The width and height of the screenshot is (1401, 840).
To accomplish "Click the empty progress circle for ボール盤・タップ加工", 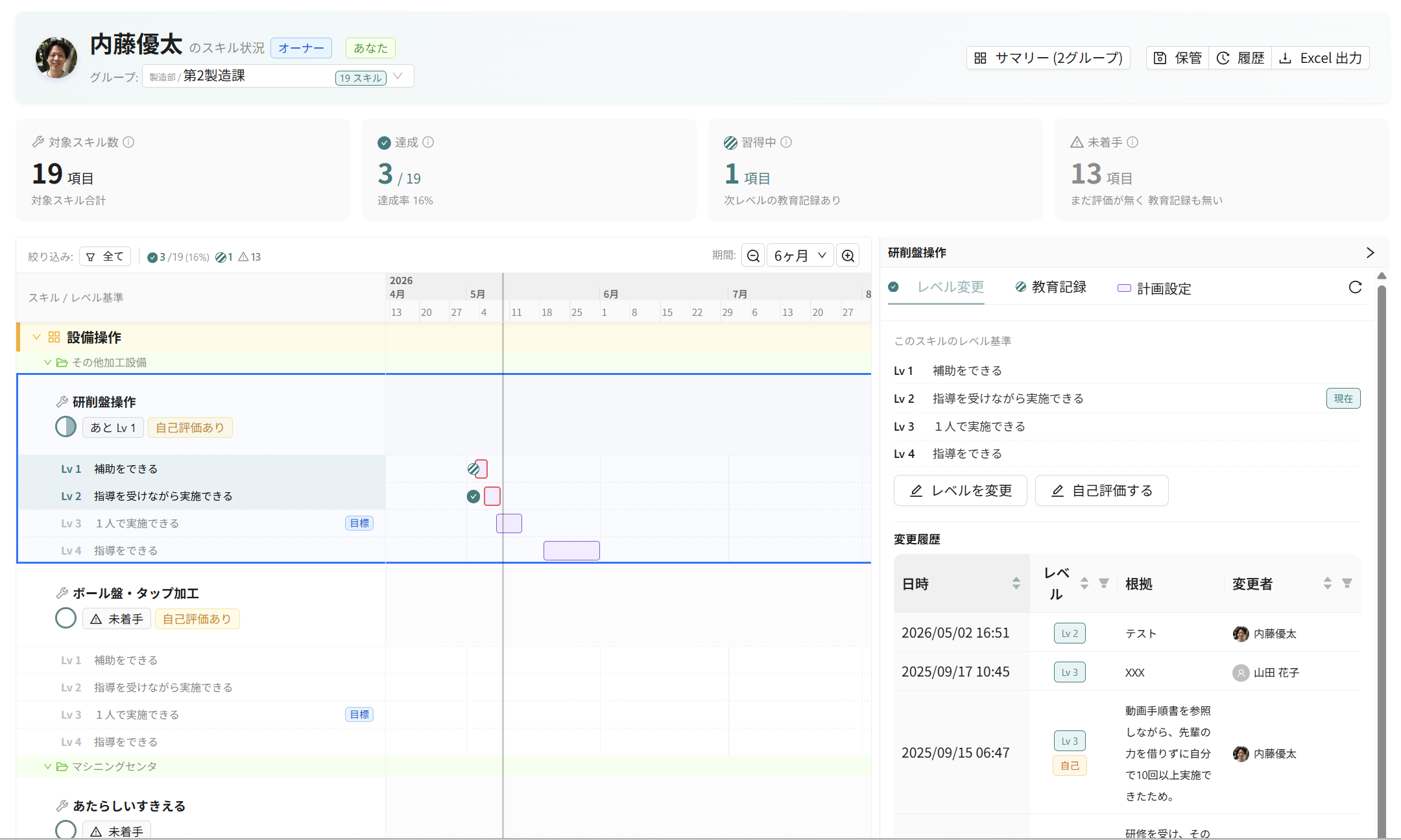I will (x=66, y=618).
